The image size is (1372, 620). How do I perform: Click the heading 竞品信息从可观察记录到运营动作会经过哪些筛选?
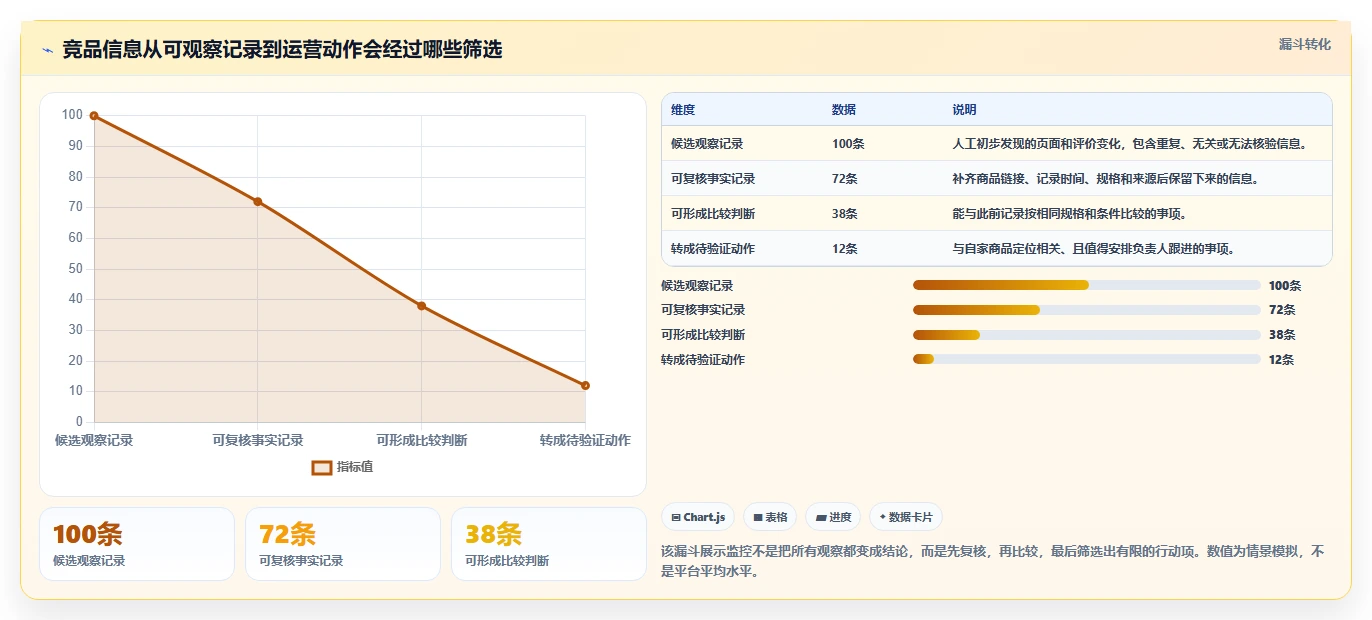[x=282, y=49]
